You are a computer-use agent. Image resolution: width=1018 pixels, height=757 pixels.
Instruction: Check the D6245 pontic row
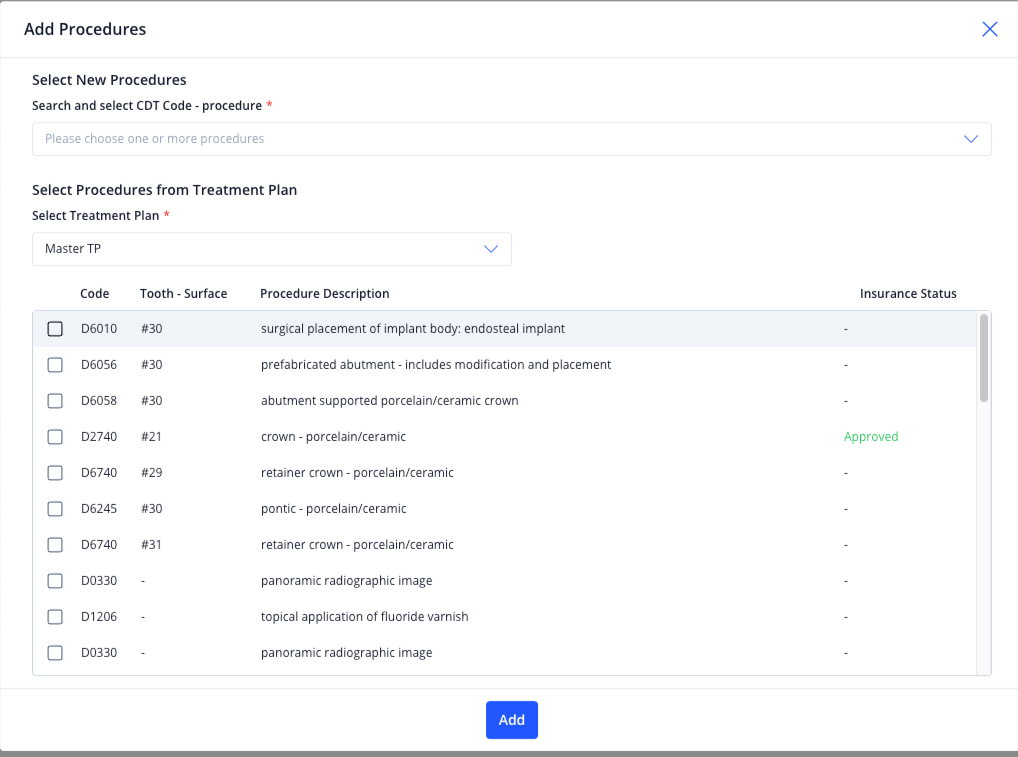click(x=55, y=509)
